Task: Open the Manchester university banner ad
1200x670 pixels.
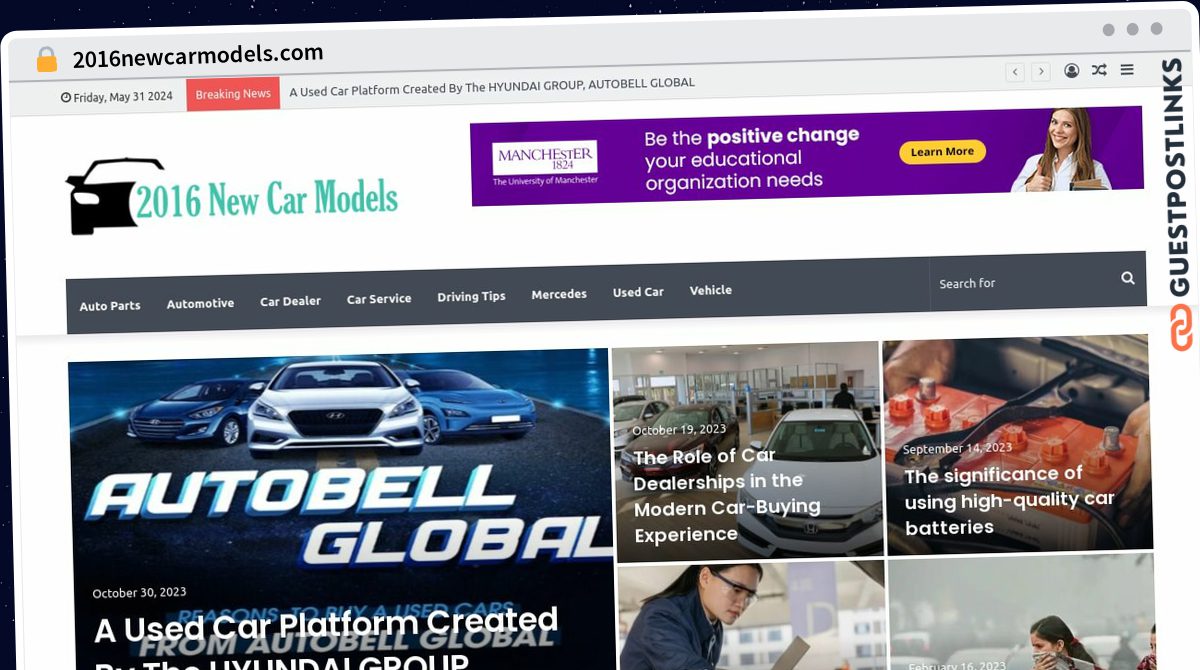Action: pos(806,157)
